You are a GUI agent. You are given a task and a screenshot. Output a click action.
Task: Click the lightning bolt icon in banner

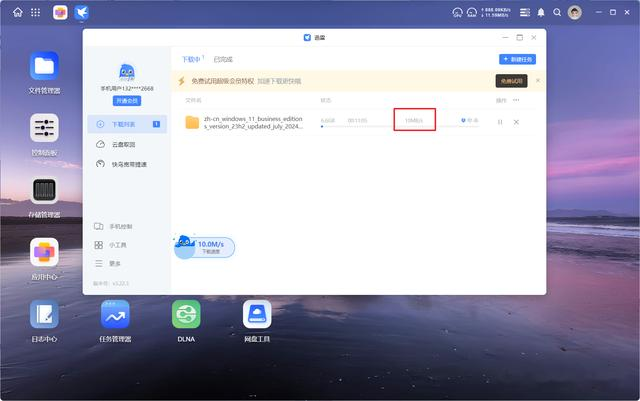coord(182,81)
